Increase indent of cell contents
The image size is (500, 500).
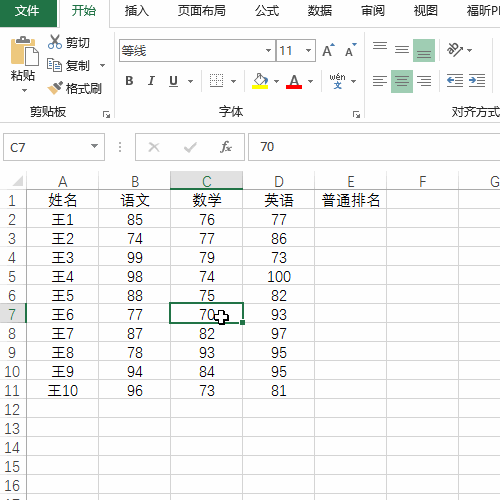point(477,81)
